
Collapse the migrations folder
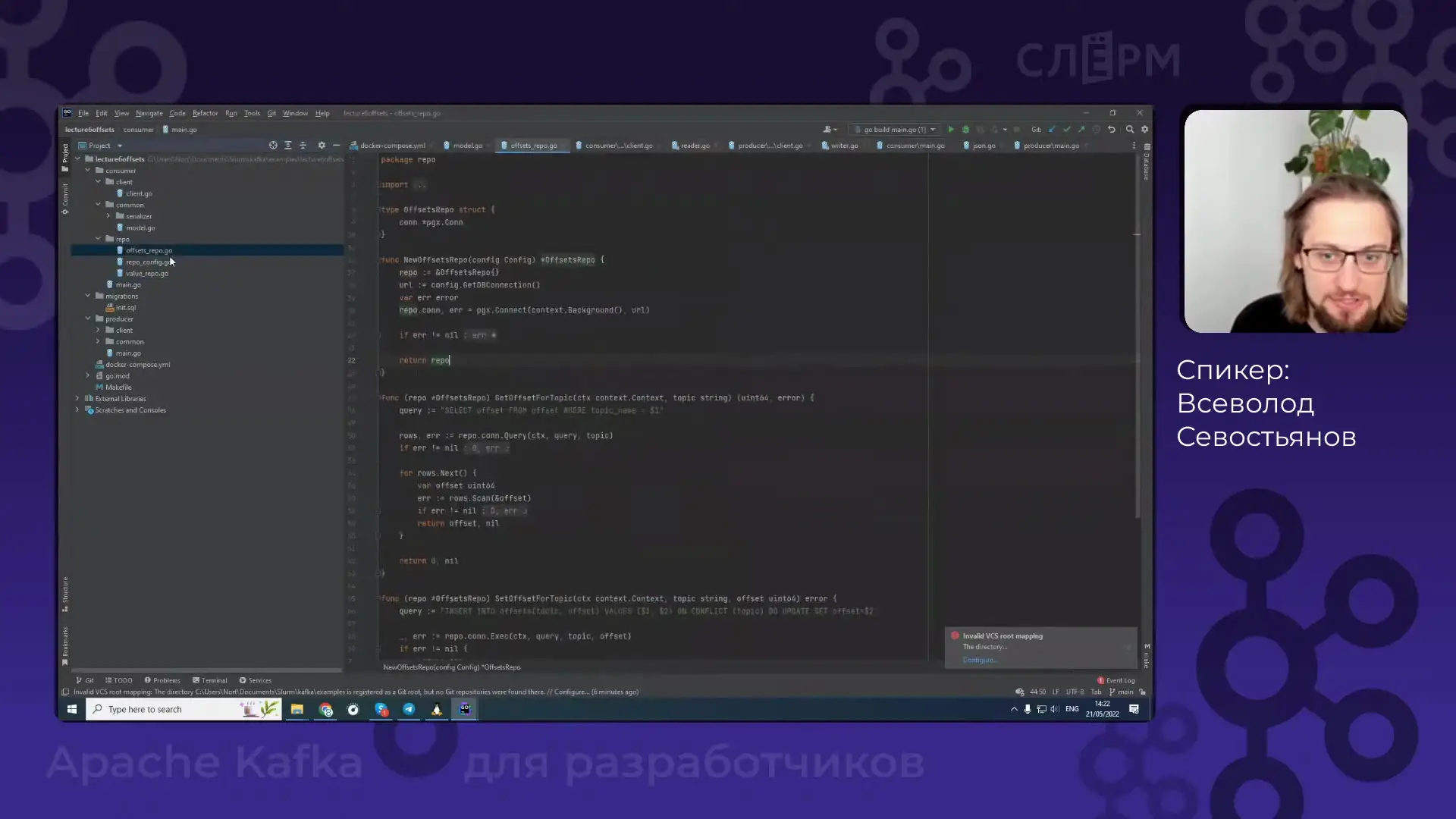tap(88, 296)
